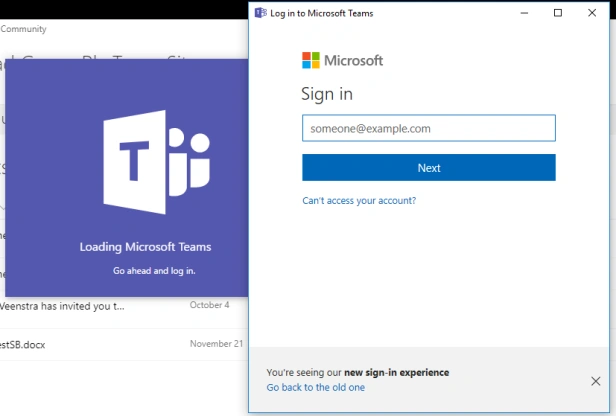Viewport: 616px width, 416px height.
Task: Click the blue Next button
Action: [429, 168]
